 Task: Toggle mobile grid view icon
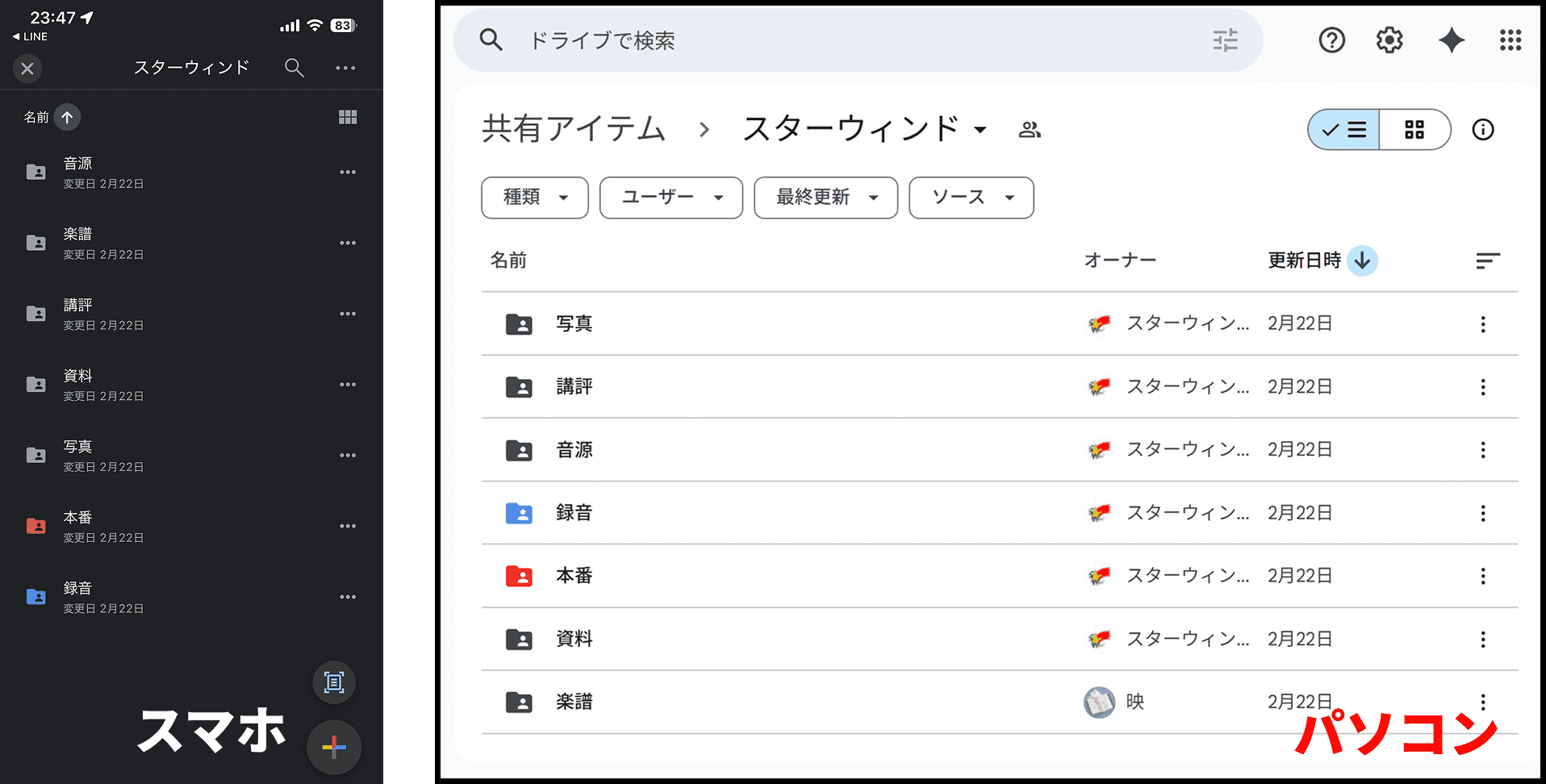point(348,118)
